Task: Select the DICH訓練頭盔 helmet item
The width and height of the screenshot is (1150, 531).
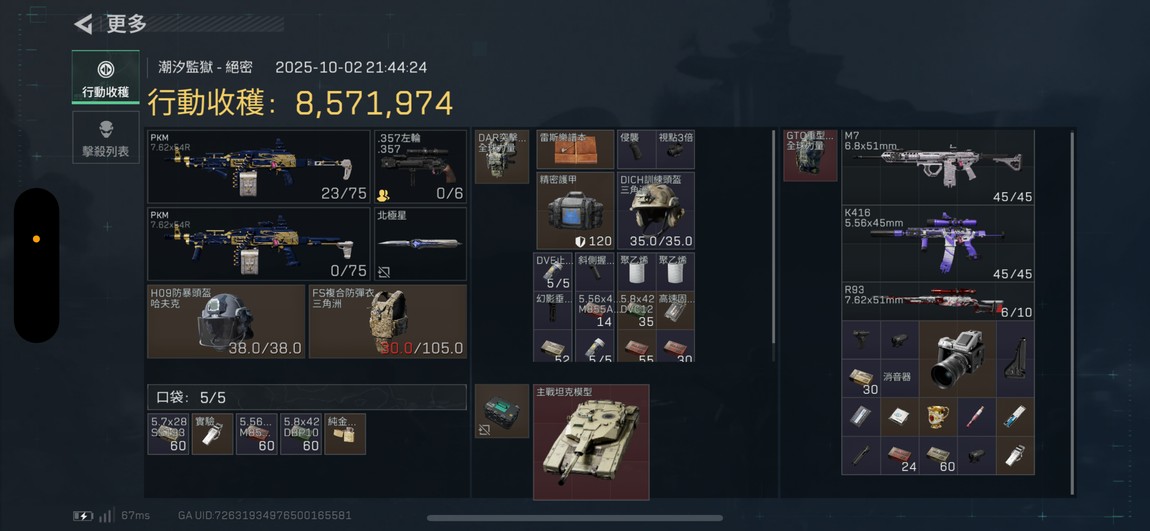Action: pyautogui.click(x=656, y=211)
